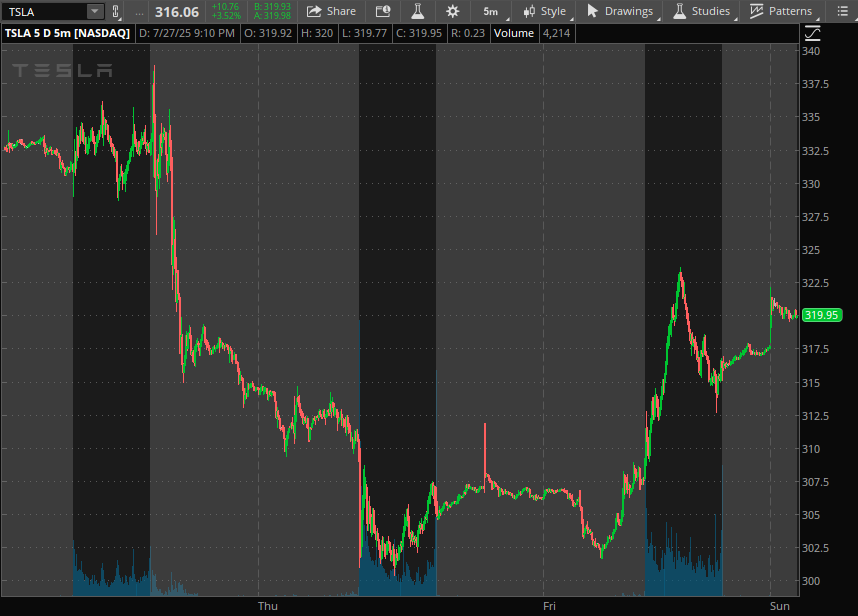Click the symbol link chain icon
Screen dimensions: 858x616
point(115,11)
